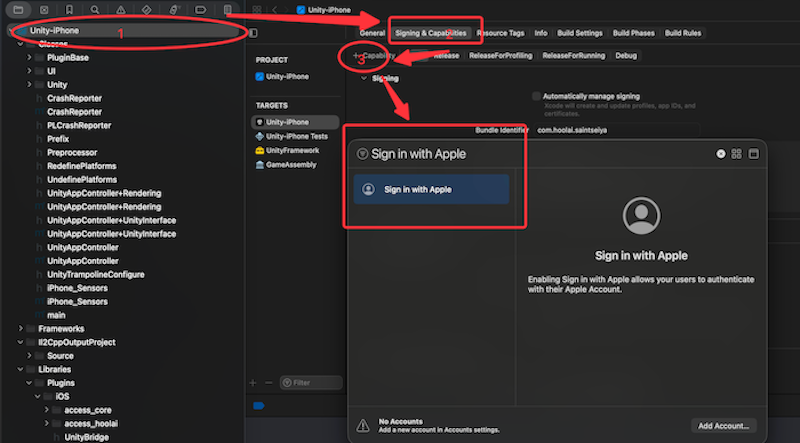Image resolution: width=800 pixels, height=443 pixels.
Task: Select Sign in with Apple capability
Action: (x=431, y=189)
